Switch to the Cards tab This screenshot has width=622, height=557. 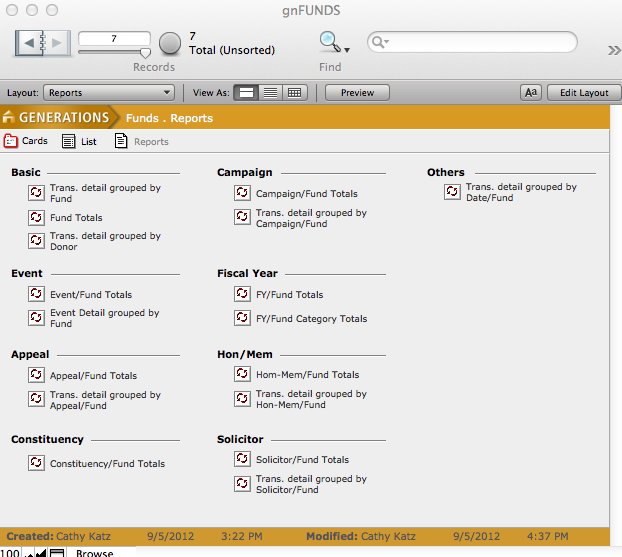[x=26, y=142]
